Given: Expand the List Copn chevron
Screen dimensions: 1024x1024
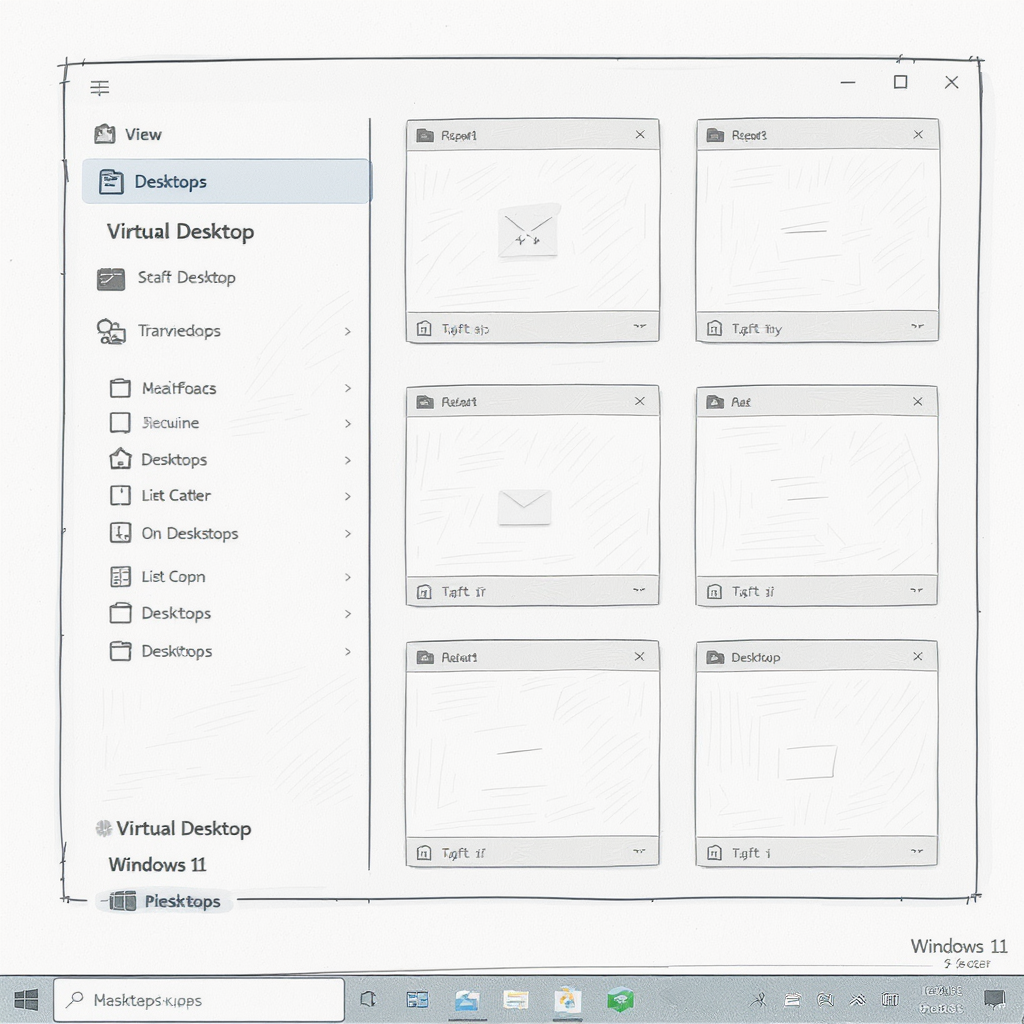Looking at the screenshot, I should pos(347,577).
